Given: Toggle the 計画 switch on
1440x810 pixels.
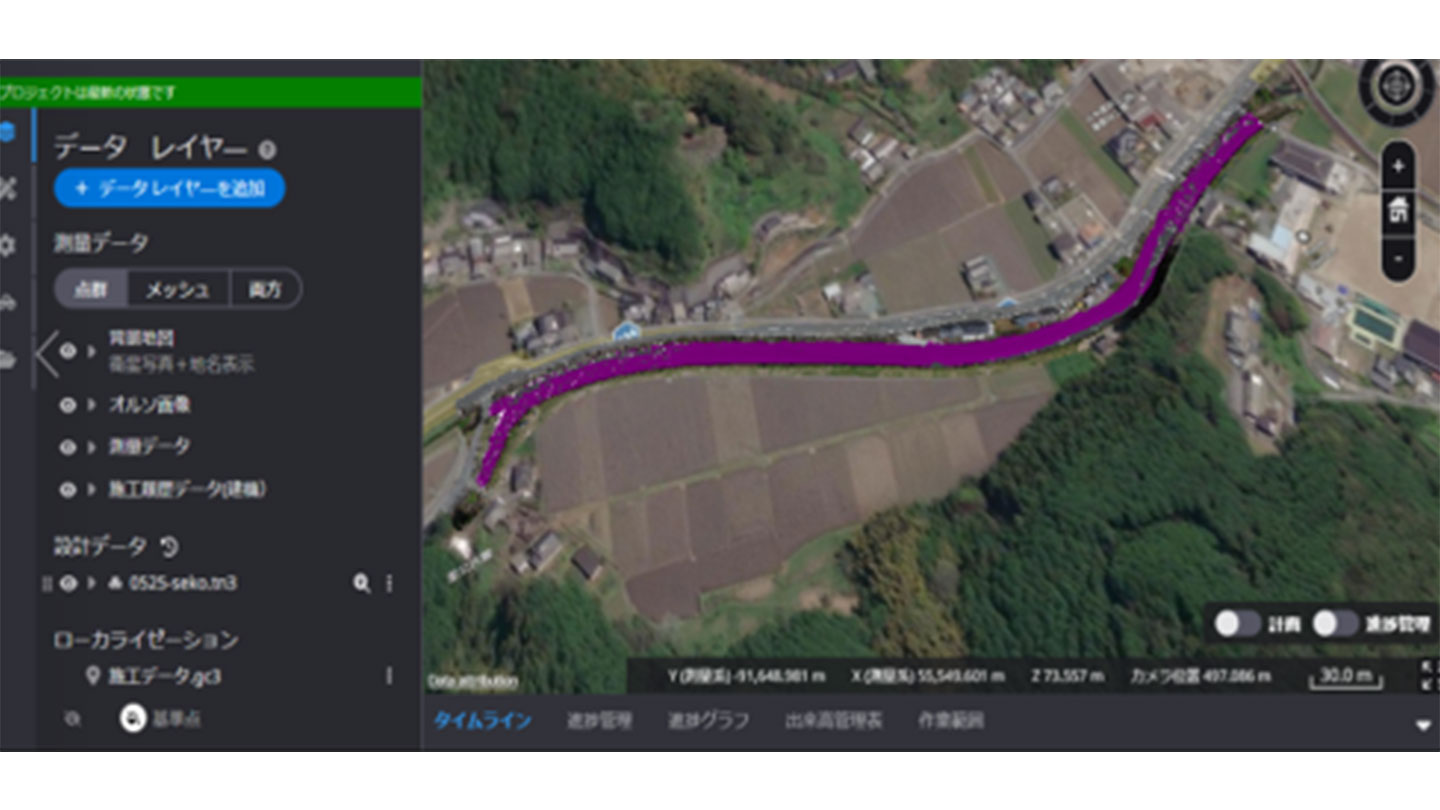Looking at the screenshot, I should [x=1237, y=624].
